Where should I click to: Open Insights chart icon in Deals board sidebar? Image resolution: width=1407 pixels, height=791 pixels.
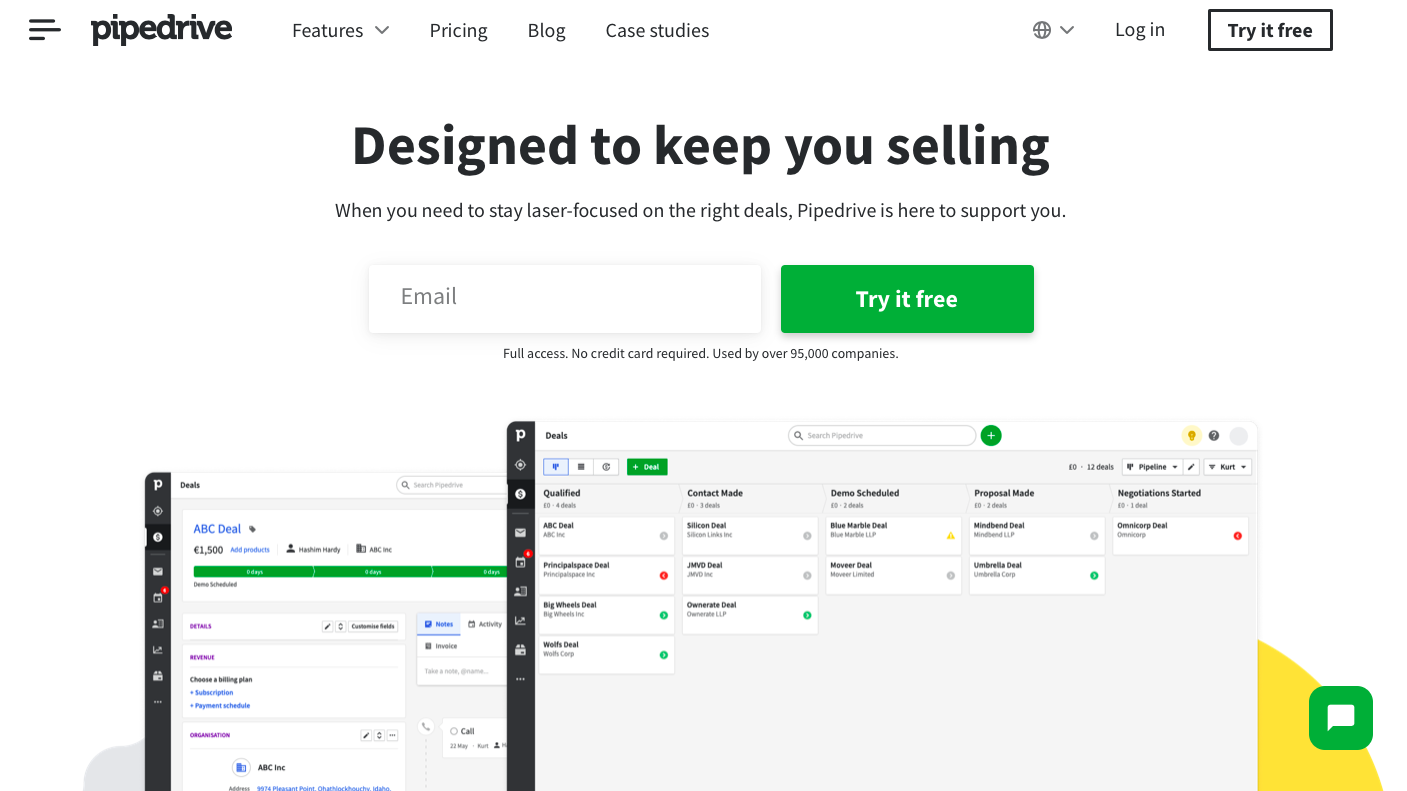coord(520,620)
